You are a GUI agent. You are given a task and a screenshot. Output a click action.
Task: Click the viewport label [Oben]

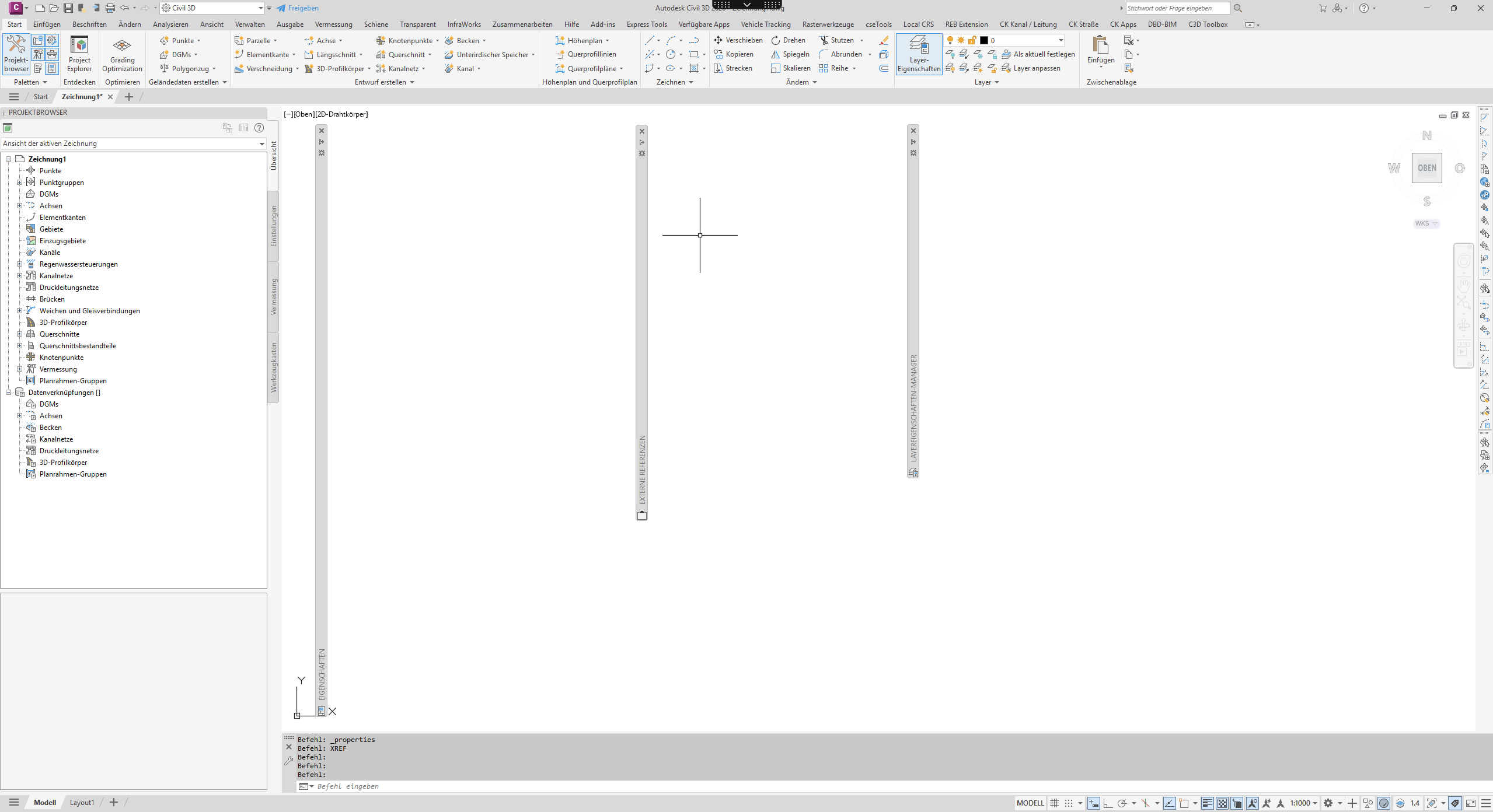click(x=304, y=114)
